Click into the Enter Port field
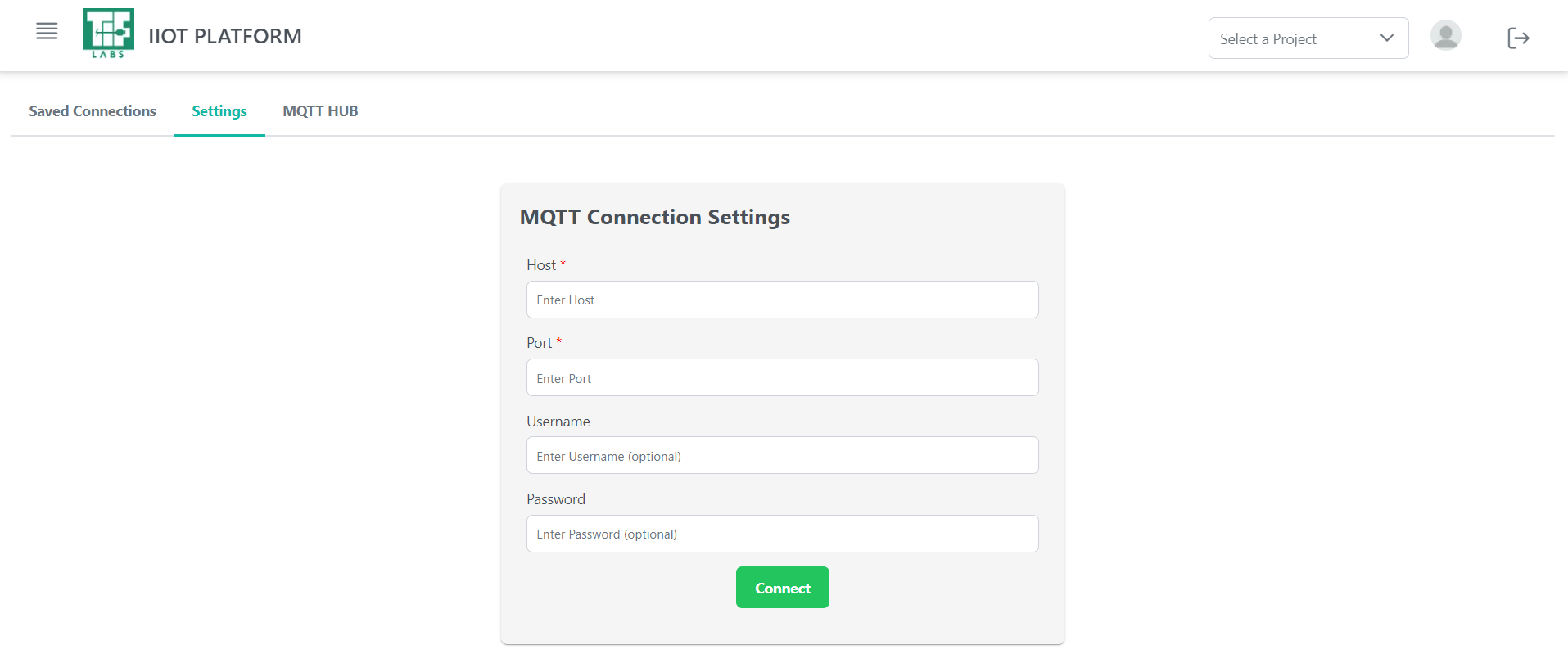 [x=782, y=378]
